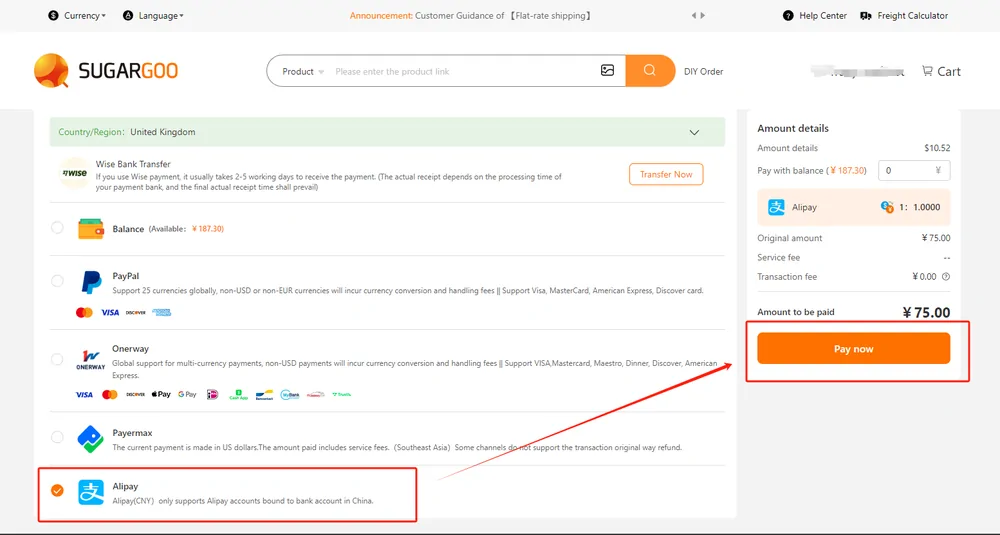Click Alipay exchange rate row in Amount details
This screenshot has width=1000, height=535.
(x=853, y=207)
